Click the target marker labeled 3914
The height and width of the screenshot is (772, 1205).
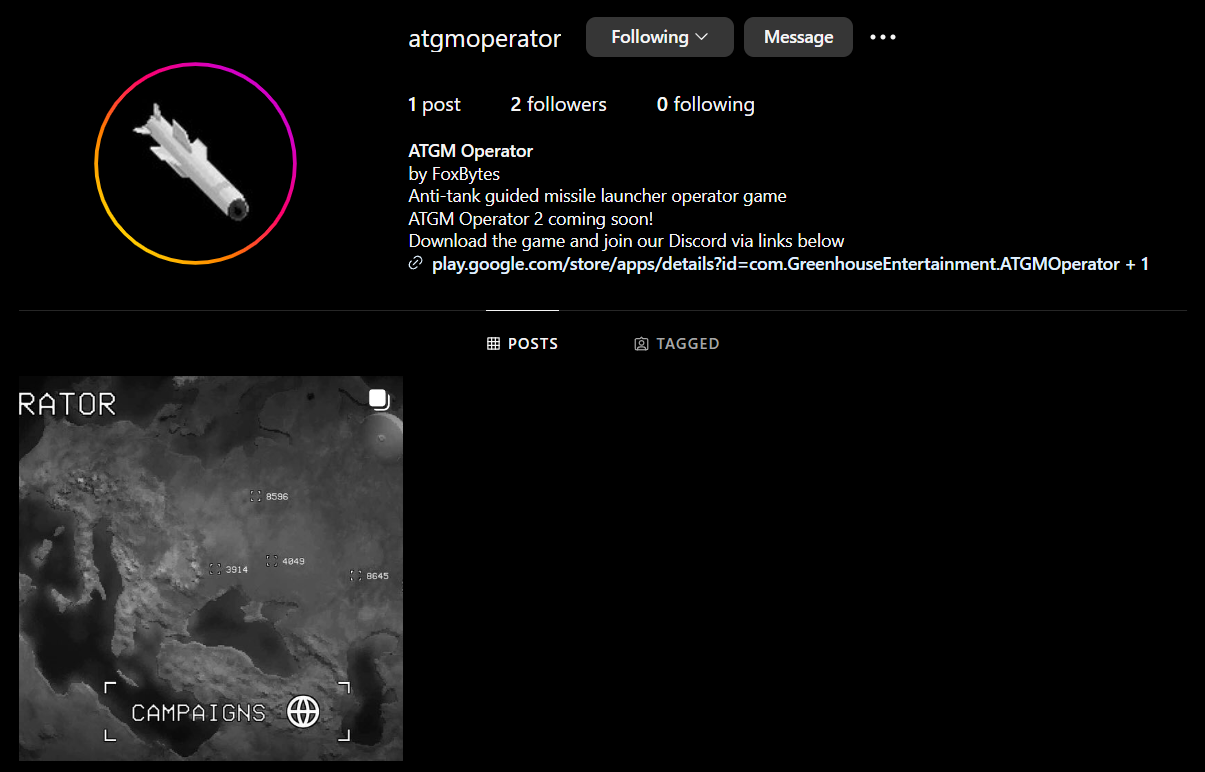(x=215, y=569)
